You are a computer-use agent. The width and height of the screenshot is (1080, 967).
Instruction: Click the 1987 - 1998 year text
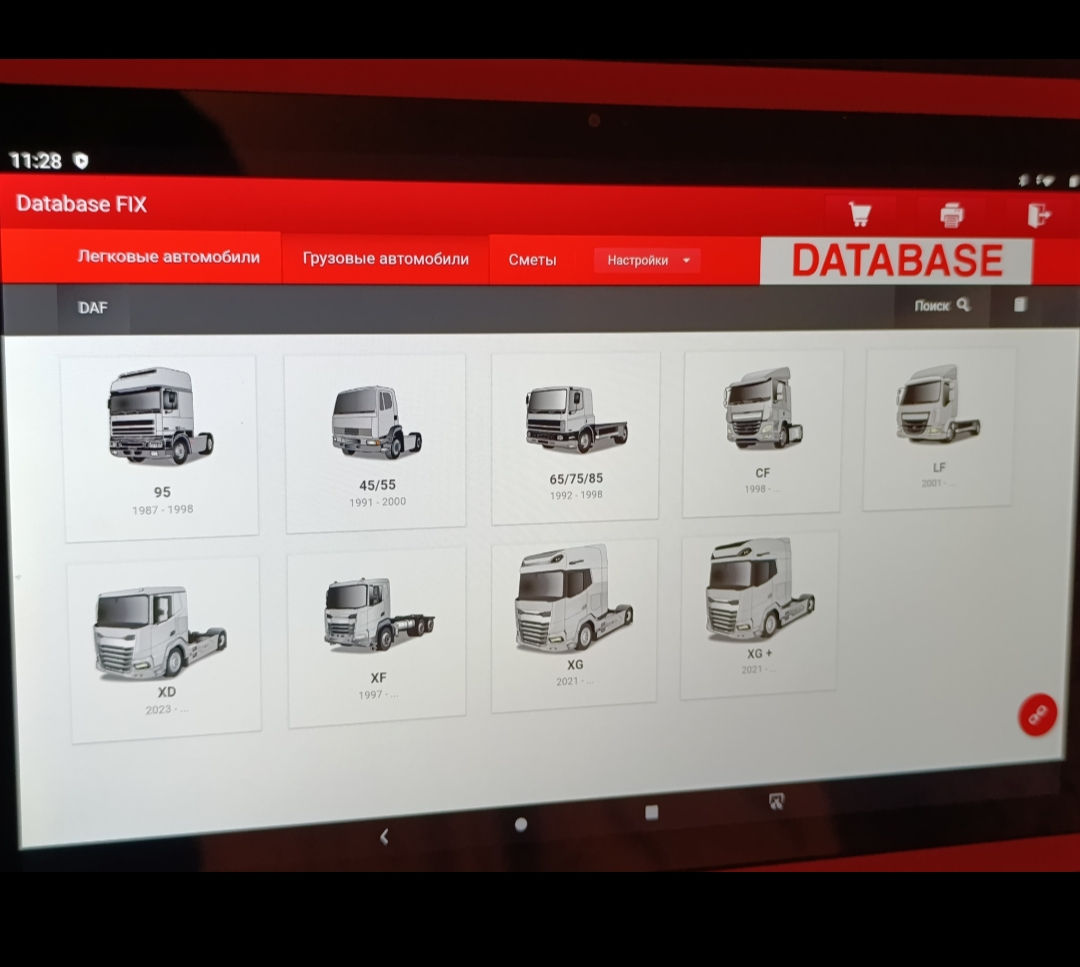pos(163,510)
